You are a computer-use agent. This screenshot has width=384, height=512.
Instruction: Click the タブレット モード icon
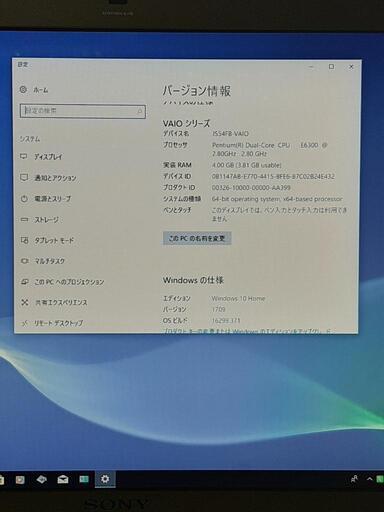click(24, 240)
